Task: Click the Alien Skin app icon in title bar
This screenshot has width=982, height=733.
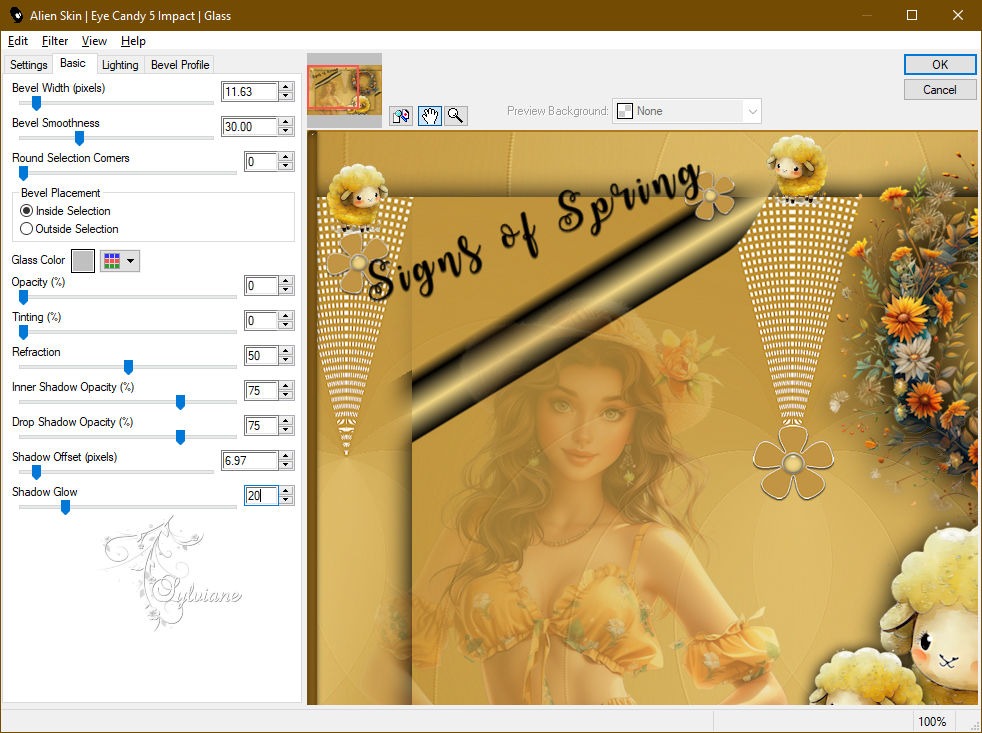Action: tap(16, 15)
